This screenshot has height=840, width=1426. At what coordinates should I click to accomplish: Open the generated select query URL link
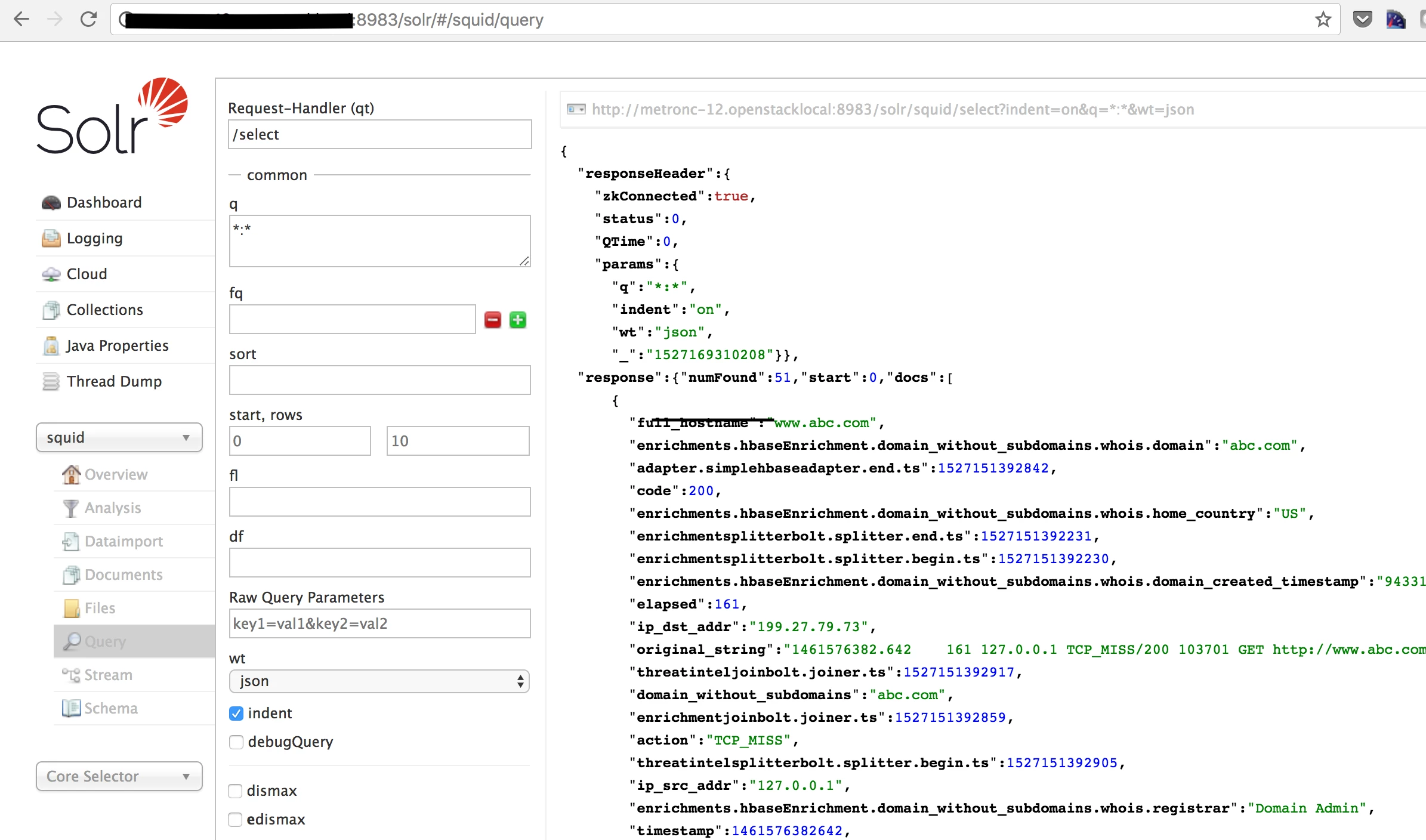point(893,110)
